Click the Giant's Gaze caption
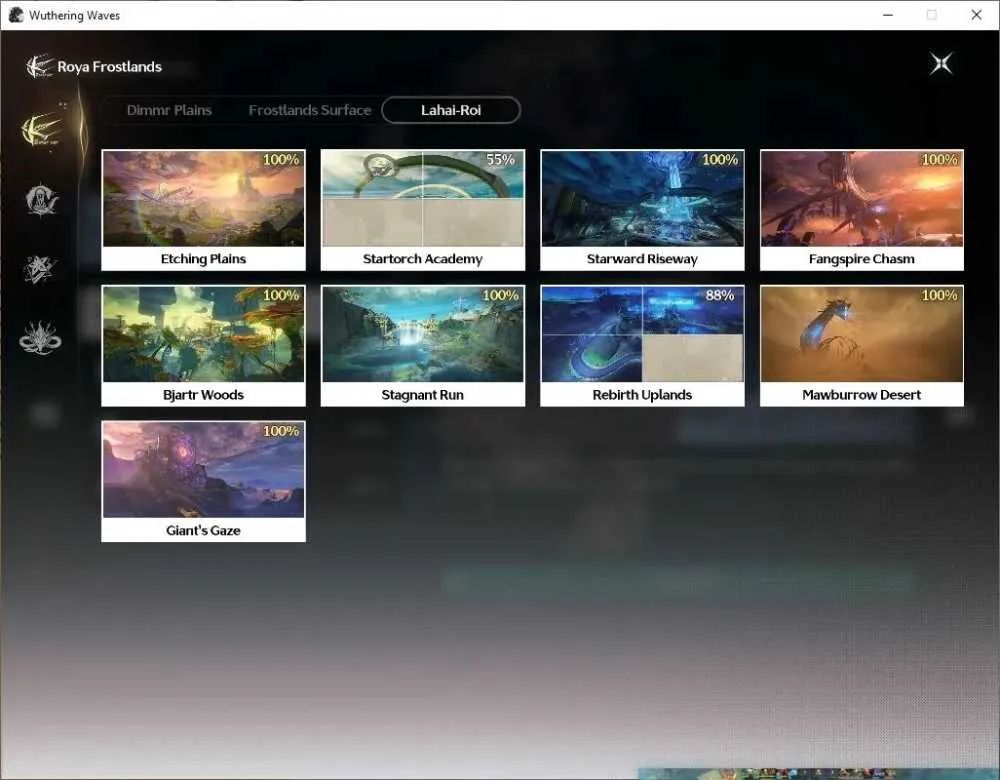1000x780 pixels. pos(203,530)
